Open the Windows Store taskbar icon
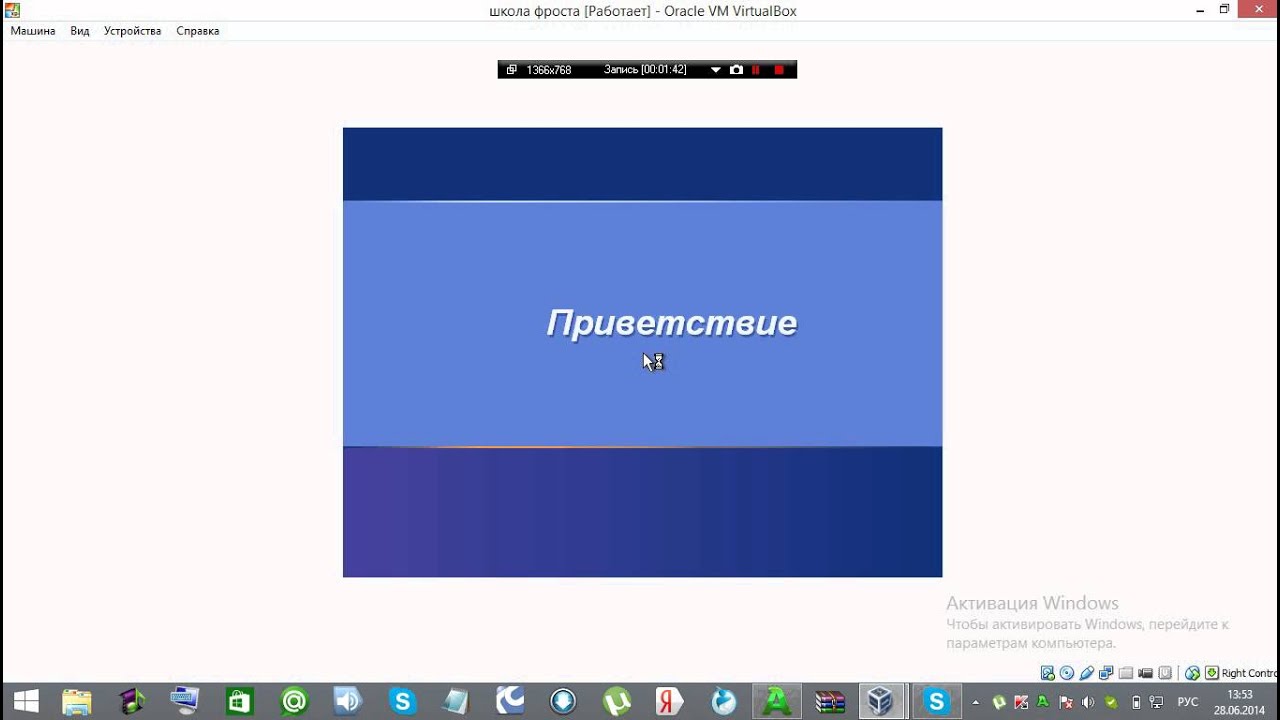The height and width of the screenshot is (720, 1280). [x=240, y=701]
